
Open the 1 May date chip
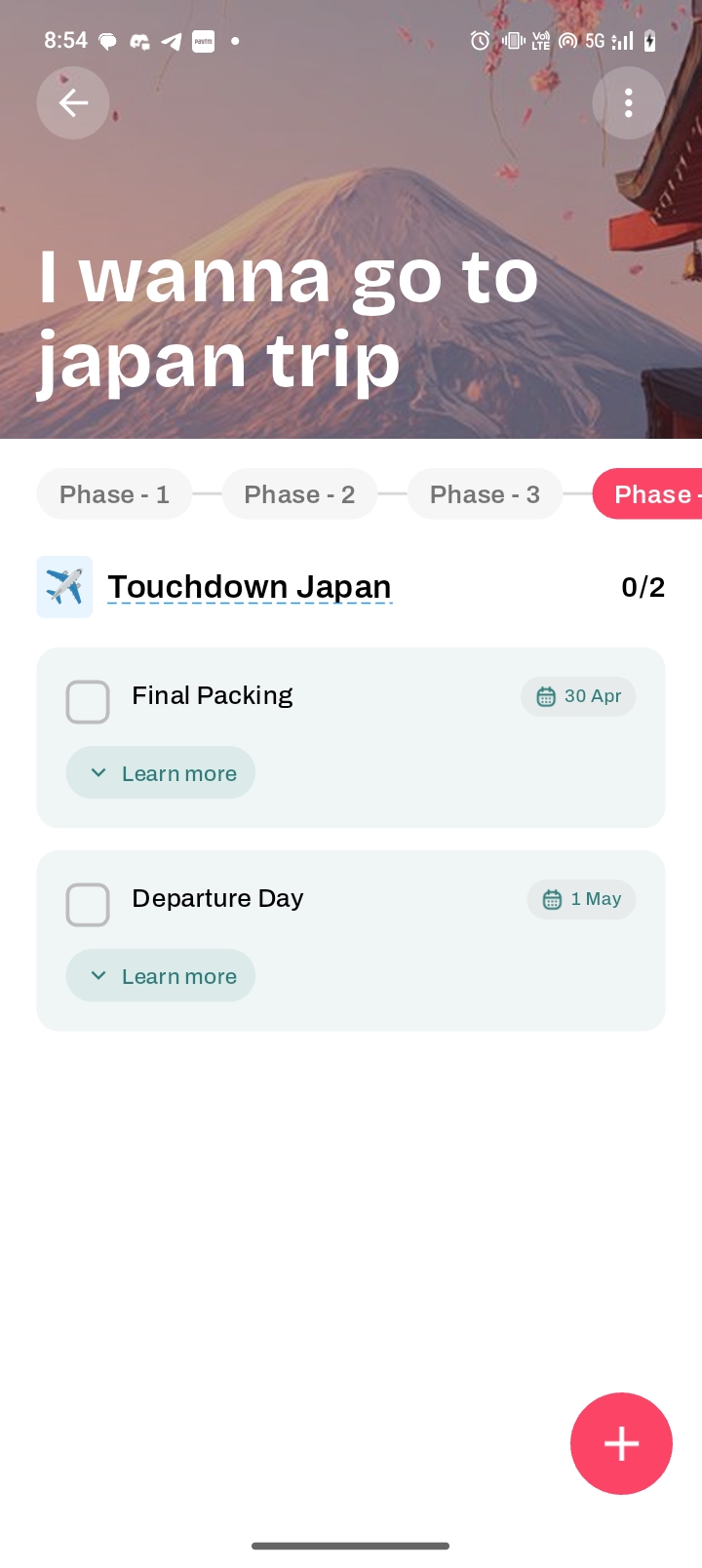pos(581,899)
